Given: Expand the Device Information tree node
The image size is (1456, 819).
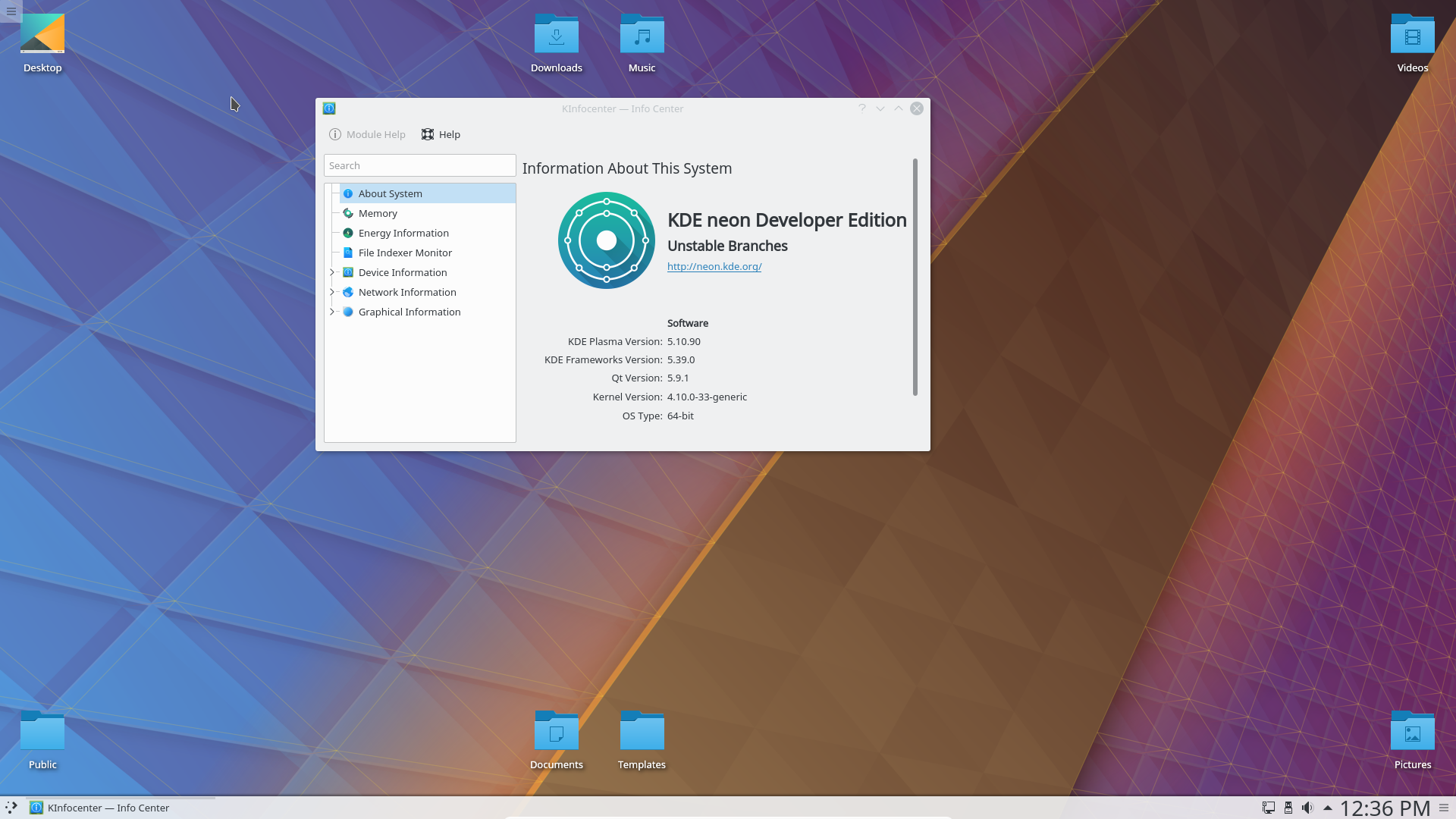Looking at the screenshot, I should [332, 272].
